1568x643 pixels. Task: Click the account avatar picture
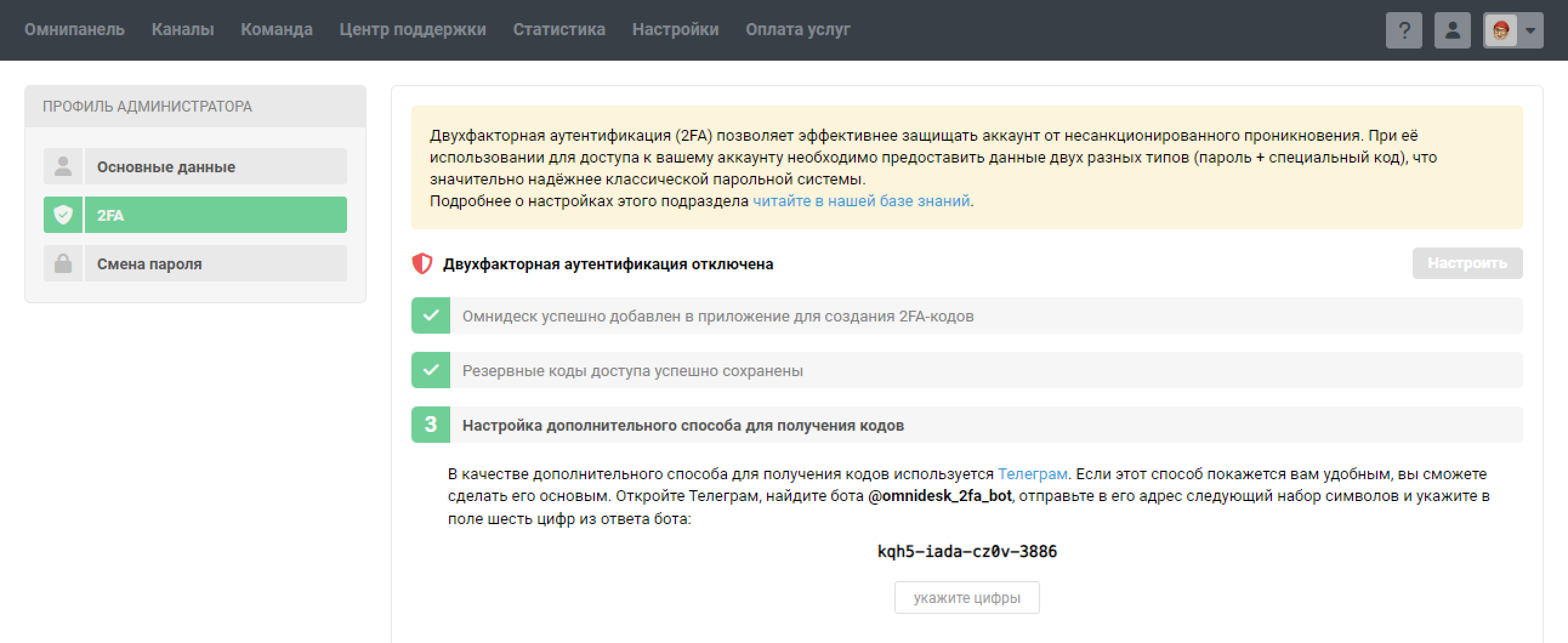point(1501,30)
